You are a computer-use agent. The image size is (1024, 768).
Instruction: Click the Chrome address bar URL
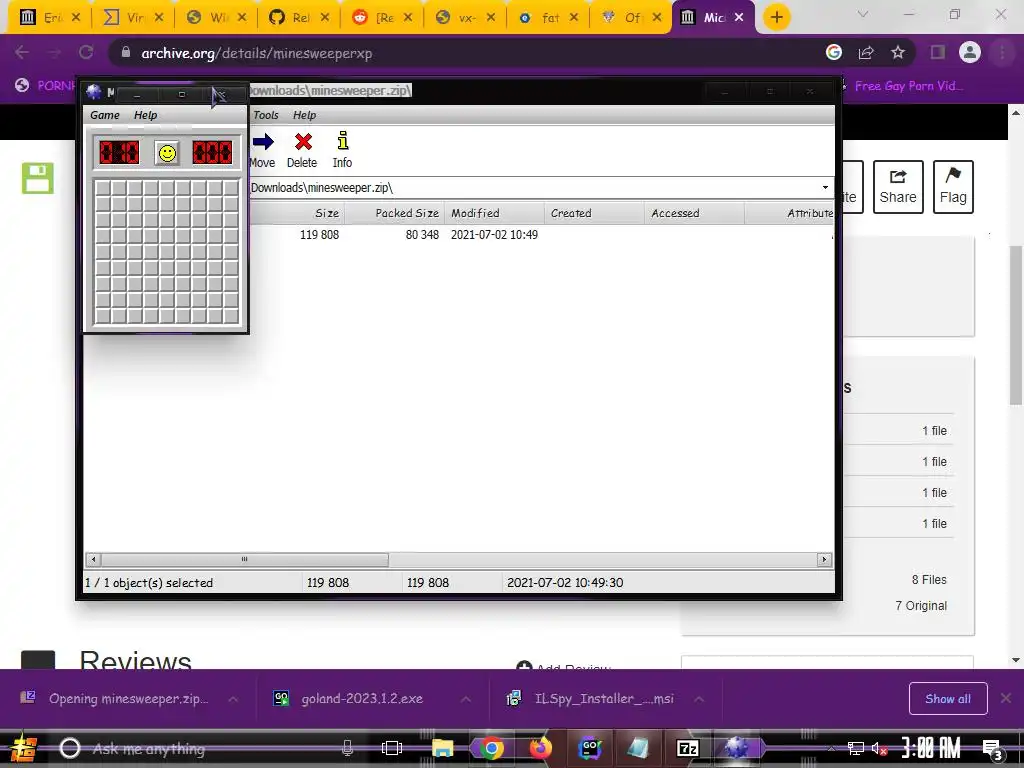(x=257, y=53)
